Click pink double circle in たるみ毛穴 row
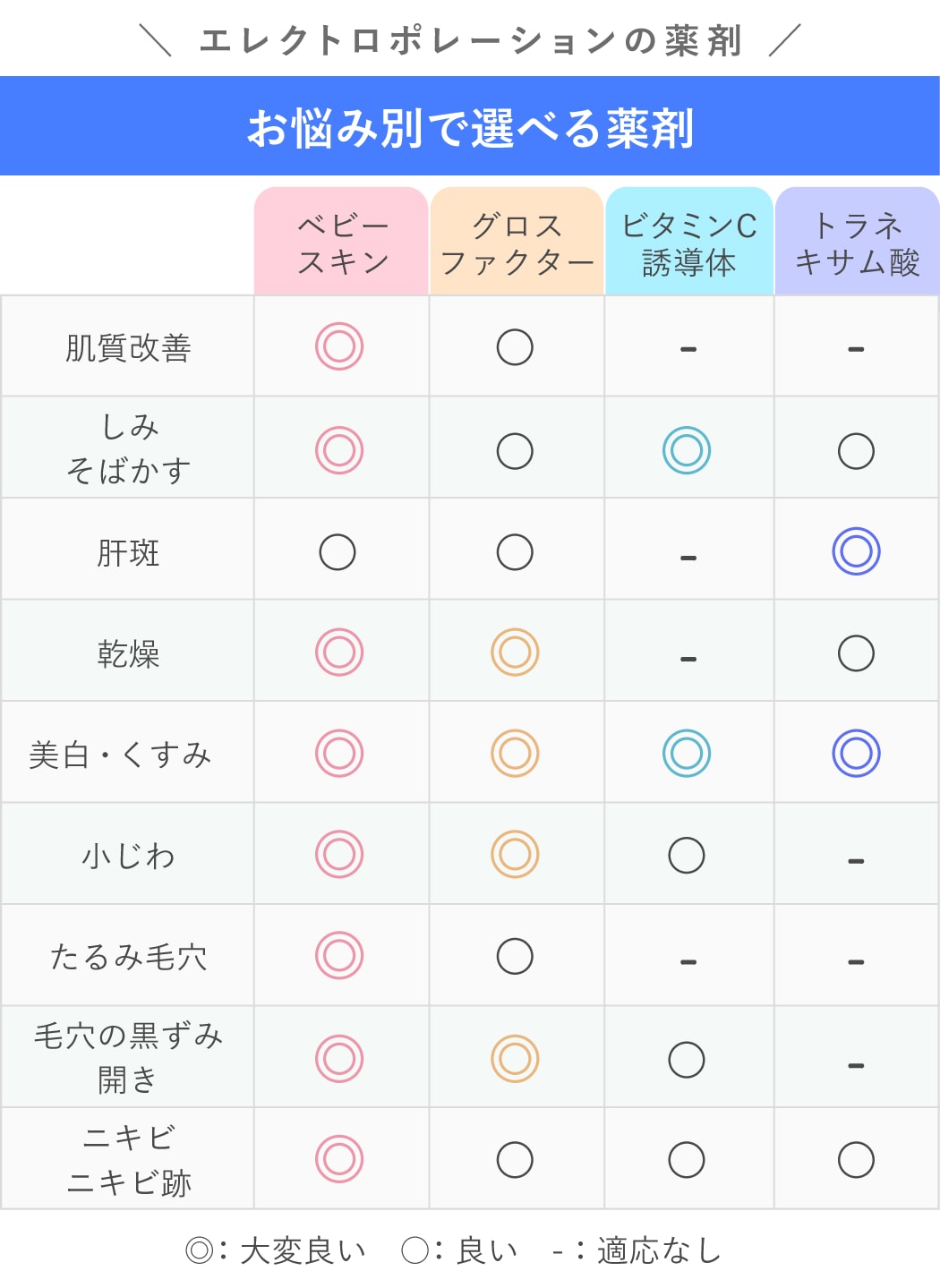Image resolution: width=940 pixels, height=1288 pixels. click(339, 956)
